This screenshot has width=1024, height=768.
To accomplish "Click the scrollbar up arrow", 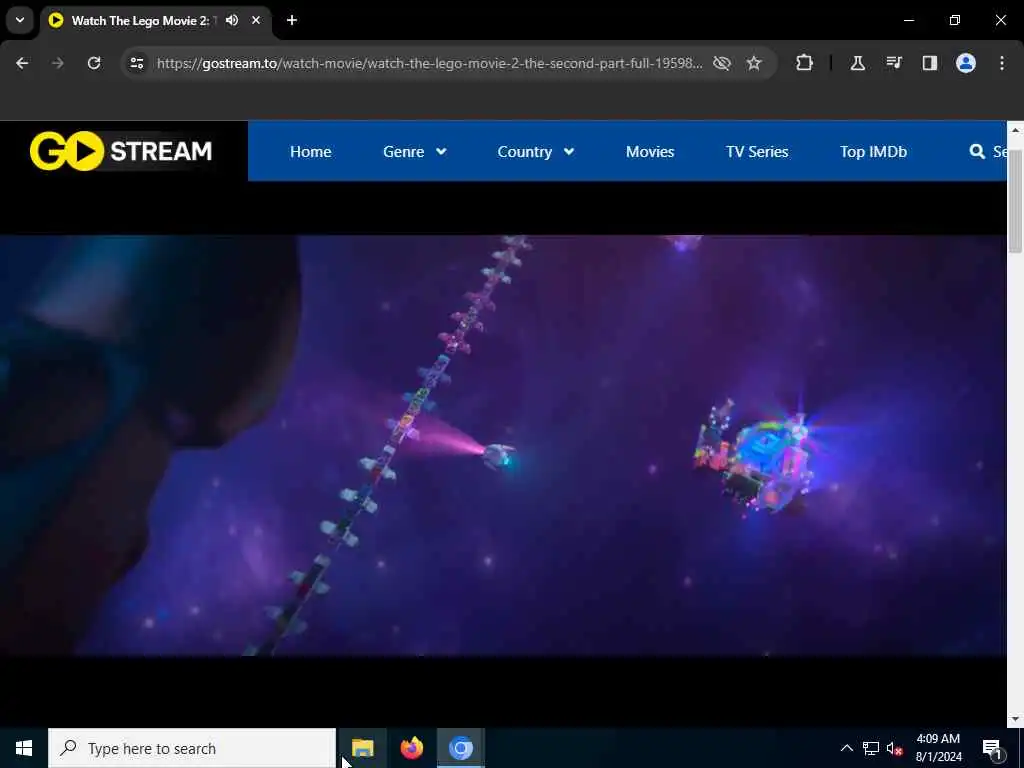I will (1015, 130).
